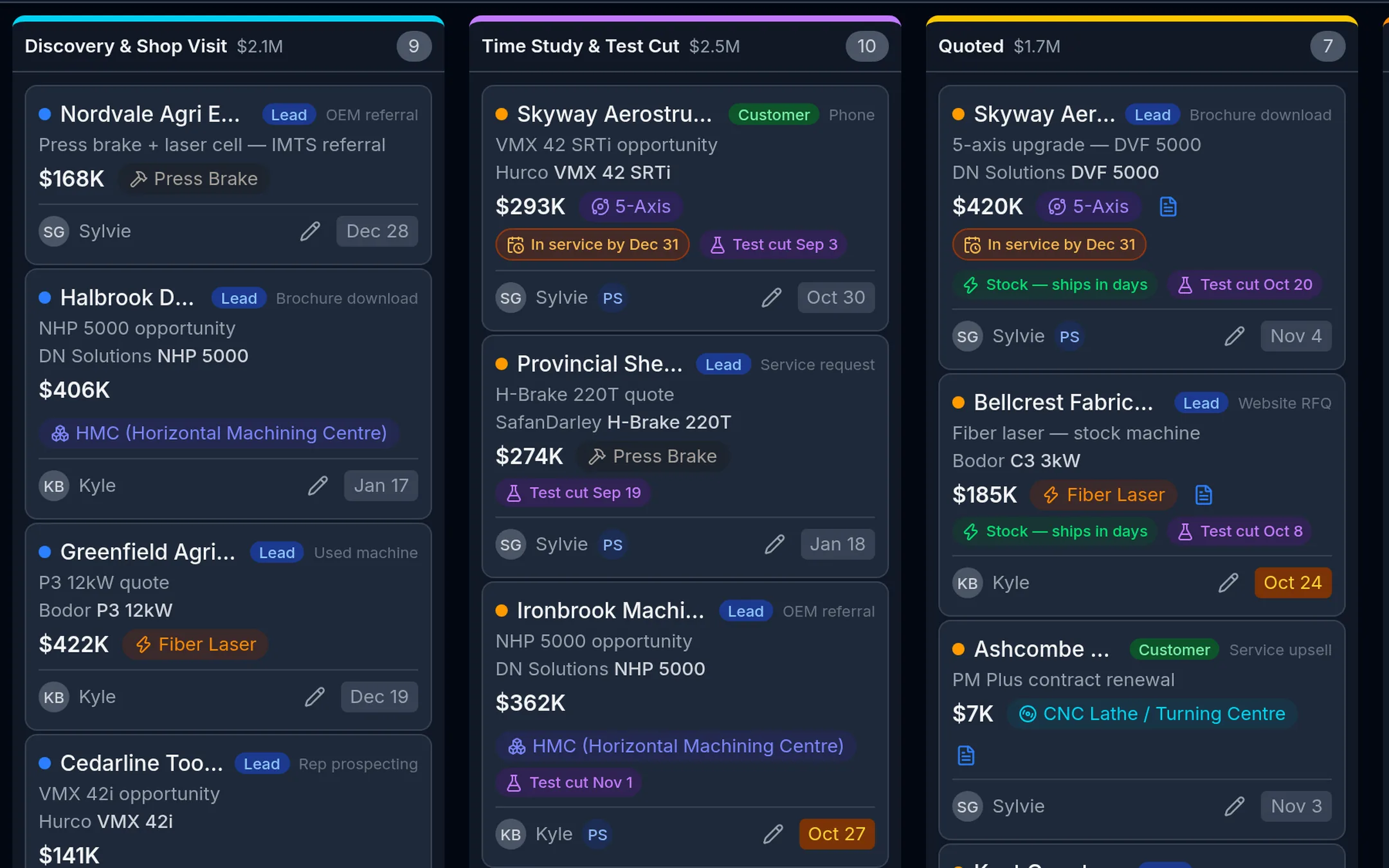Click 5-Axis tag on $293K Skyway card

click(x=631, y=206)
